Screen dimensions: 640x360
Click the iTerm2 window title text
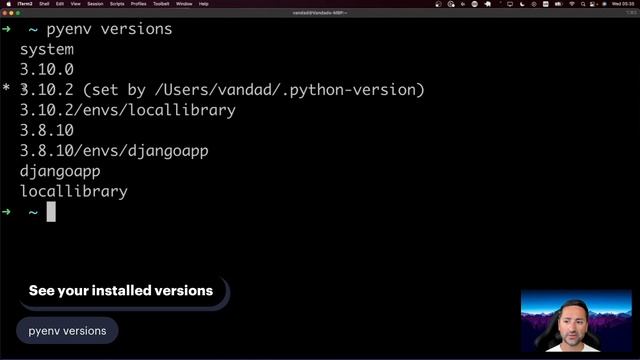(x=320, y=13)
